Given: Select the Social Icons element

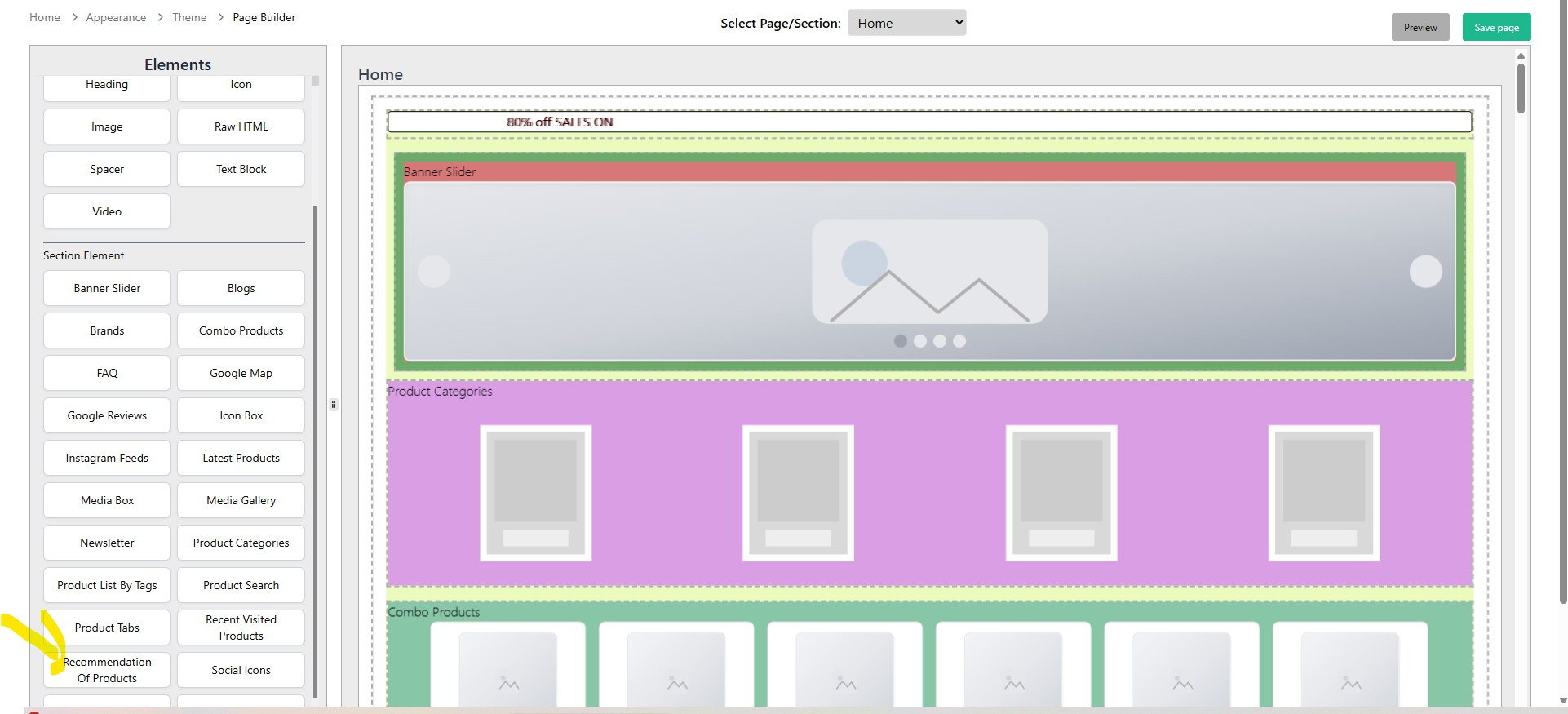Looking at the screenshot, I should coord(241,670).
